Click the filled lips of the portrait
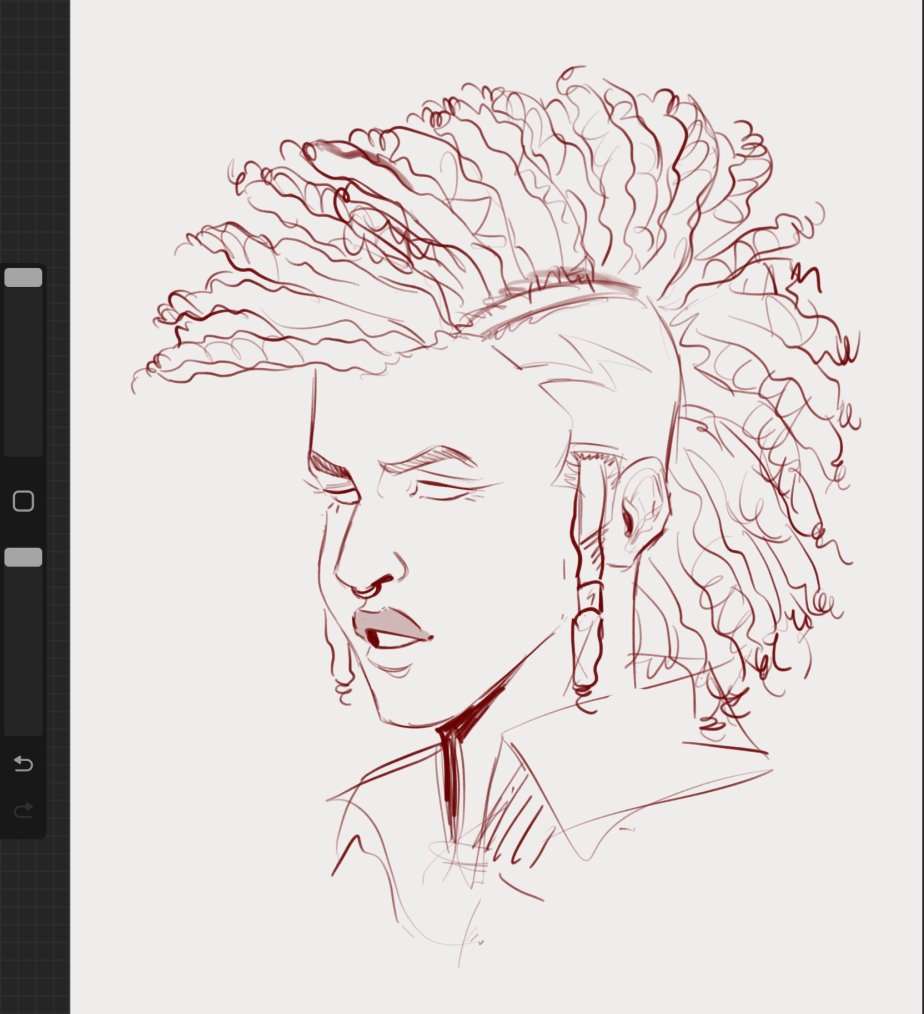Screen dimensions: 924x1014 [x=392, y=626]
